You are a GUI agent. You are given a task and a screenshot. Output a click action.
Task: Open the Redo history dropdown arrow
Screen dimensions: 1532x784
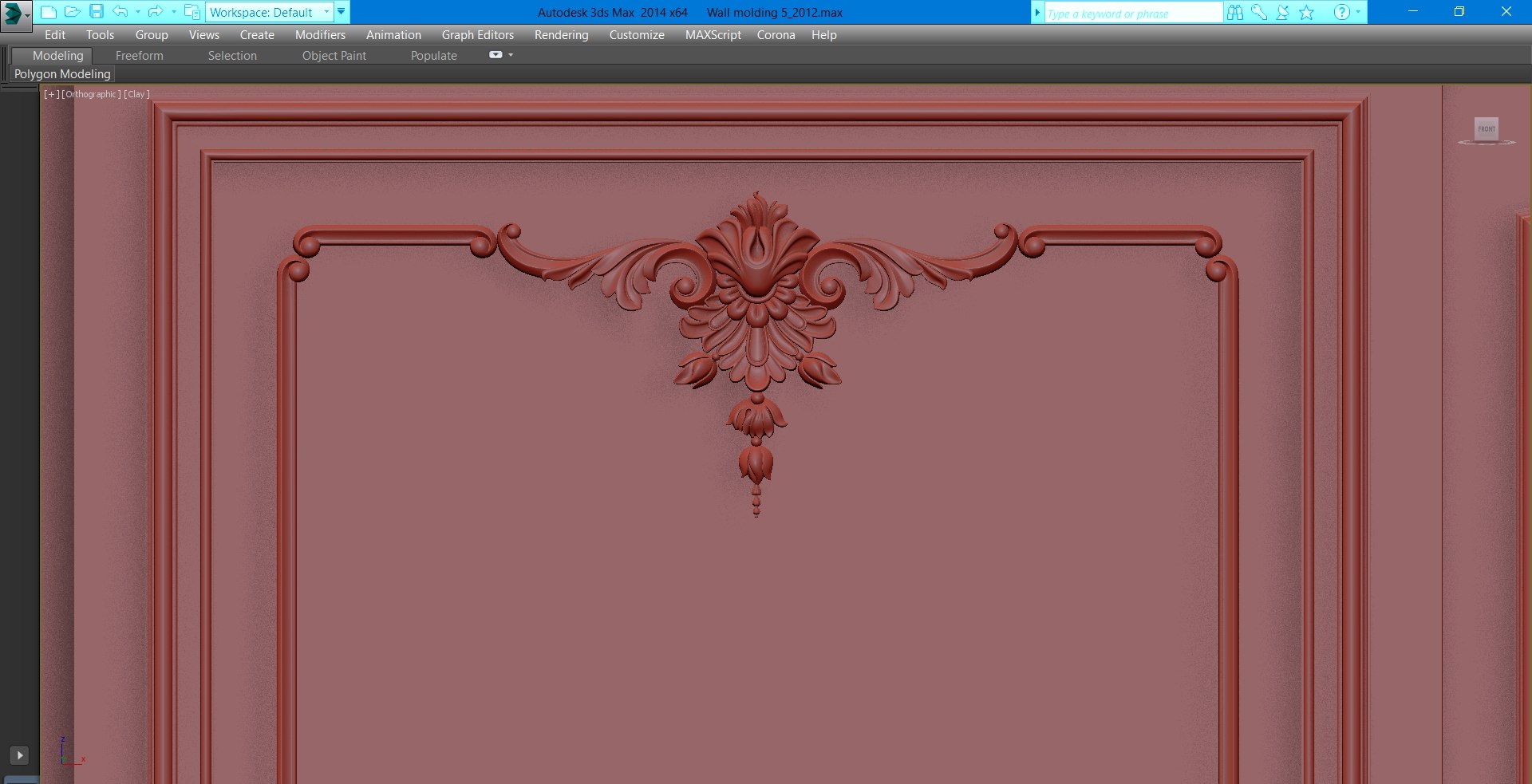click(x=174, y=12)
